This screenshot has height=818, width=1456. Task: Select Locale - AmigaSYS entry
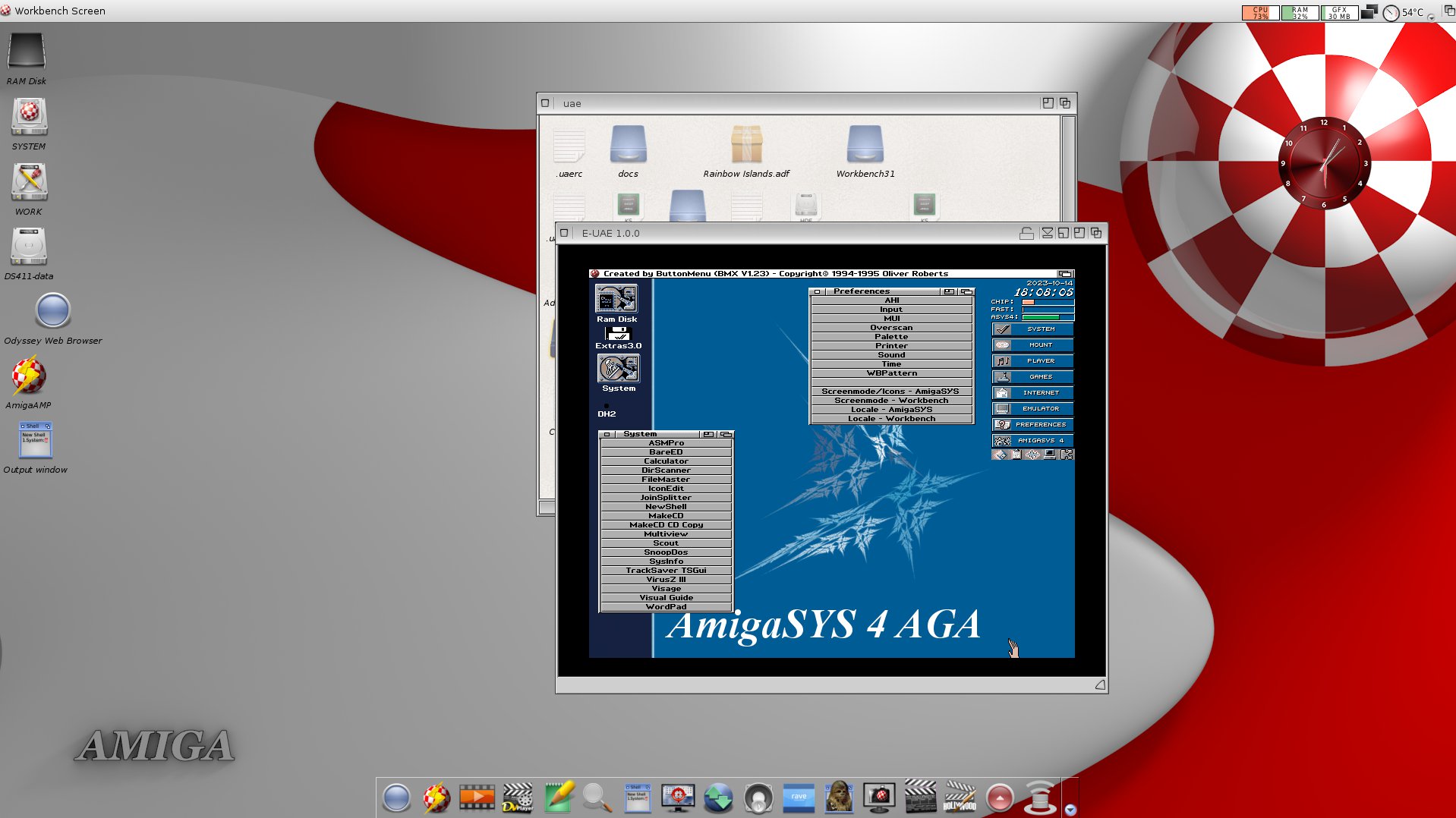(891, 410)
